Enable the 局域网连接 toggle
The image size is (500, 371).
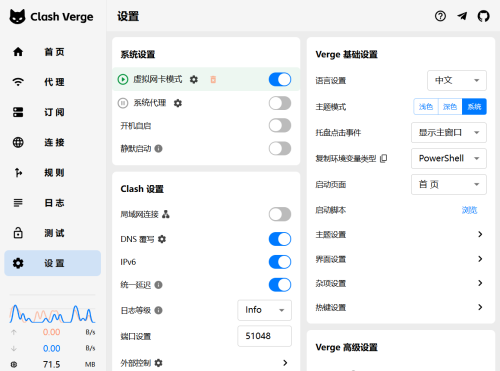[x=280, y=214]
